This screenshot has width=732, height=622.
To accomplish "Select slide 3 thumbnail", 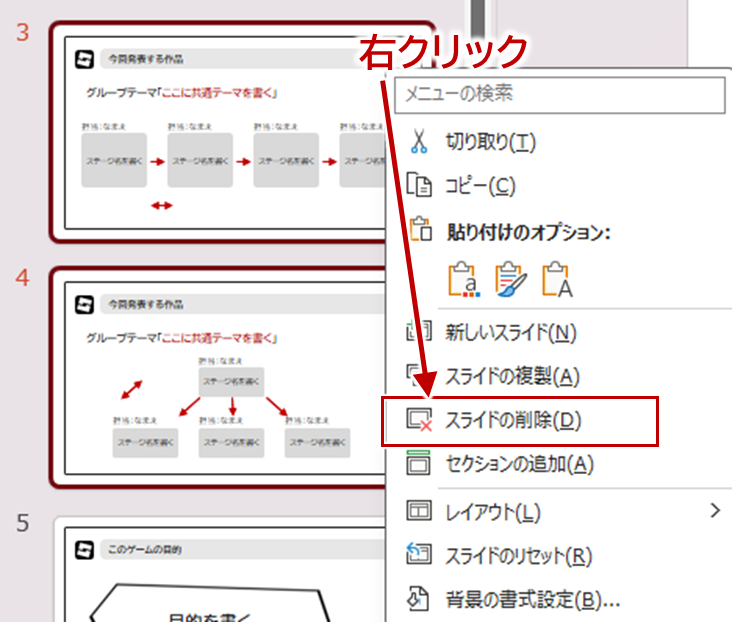I will point(224,133).
